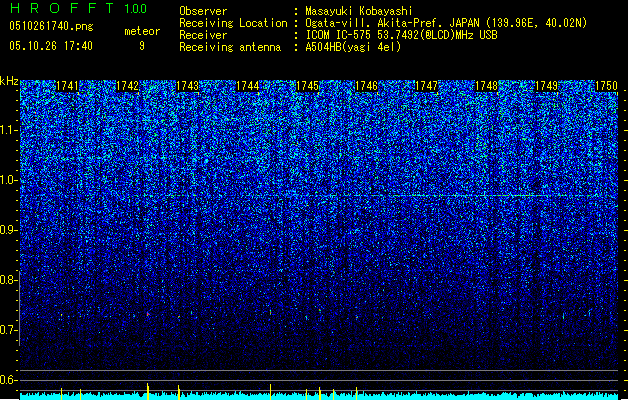Click the 1745 time marker
The image size is (629, 400).
307,86
